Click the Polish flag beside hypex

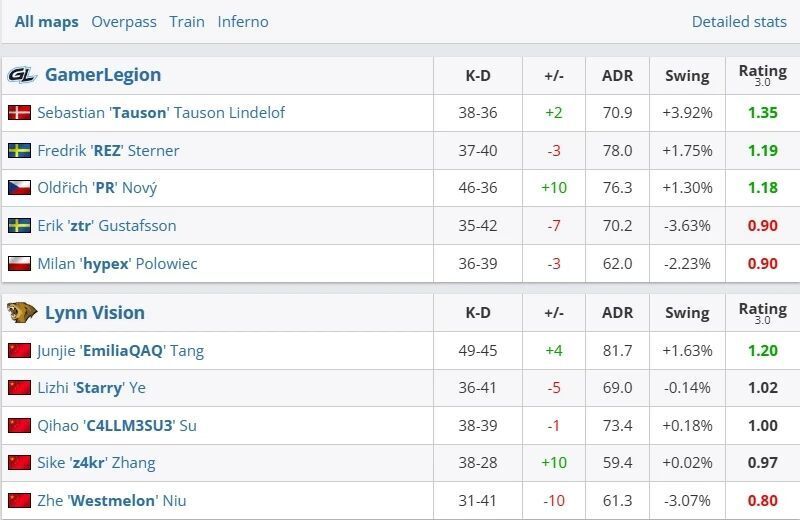[19, 264]
